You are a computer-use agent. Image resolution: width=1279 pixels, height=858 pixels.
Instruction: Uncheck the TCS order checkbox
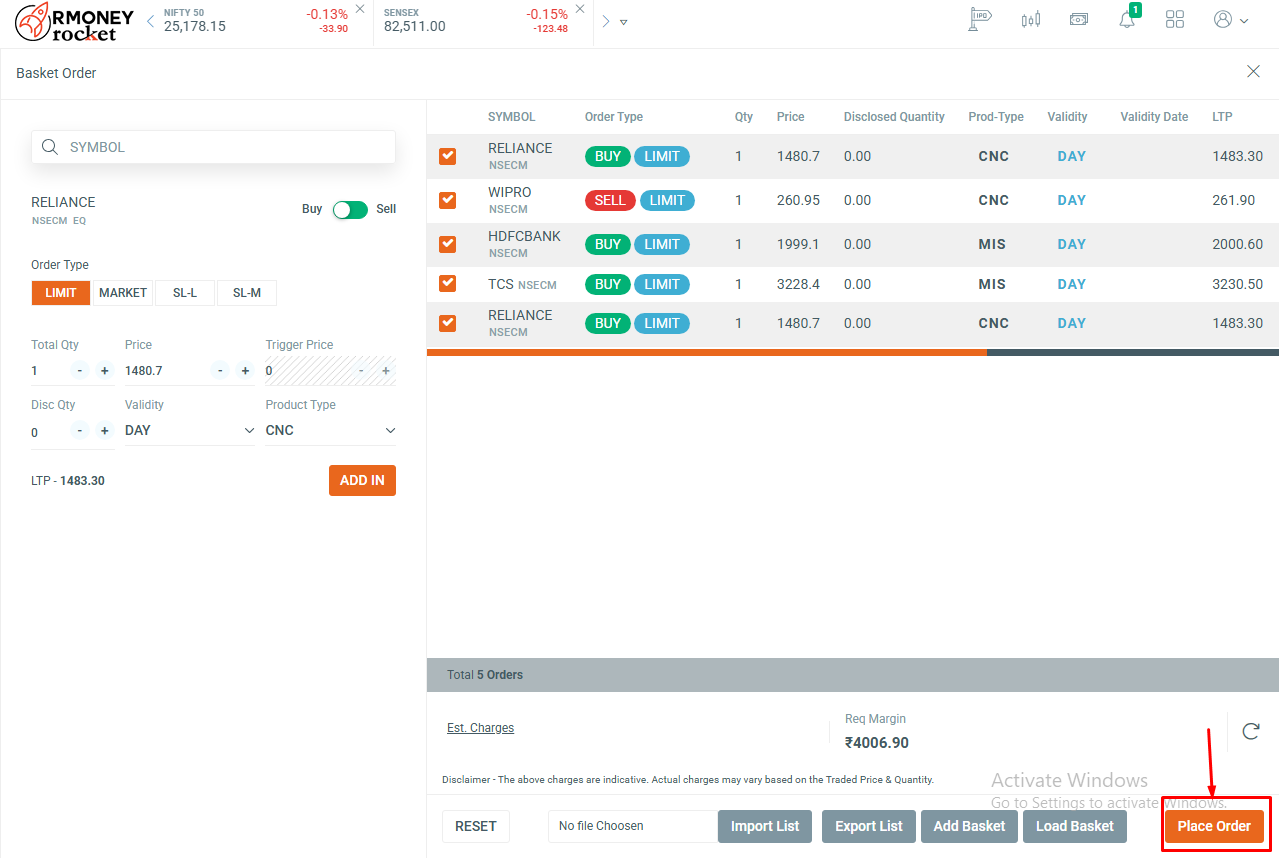(x=447, y=284)
